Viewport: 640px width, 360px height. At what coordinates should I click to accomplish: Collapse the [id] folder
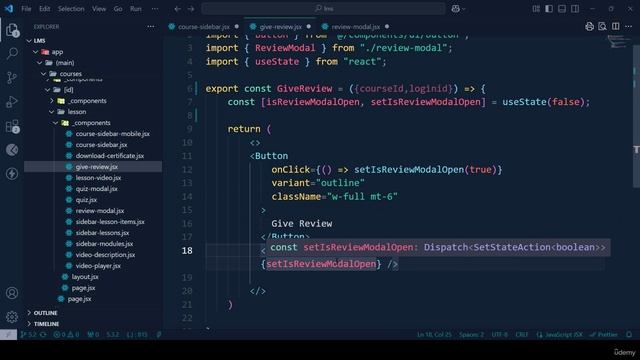click(48, 90)
